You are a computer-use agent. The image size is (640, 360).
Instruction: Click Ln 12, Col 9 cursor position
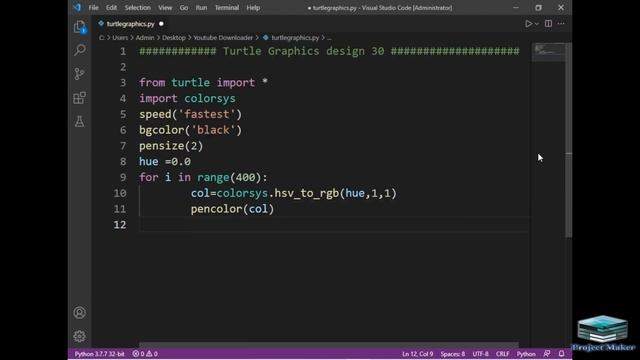417,354
